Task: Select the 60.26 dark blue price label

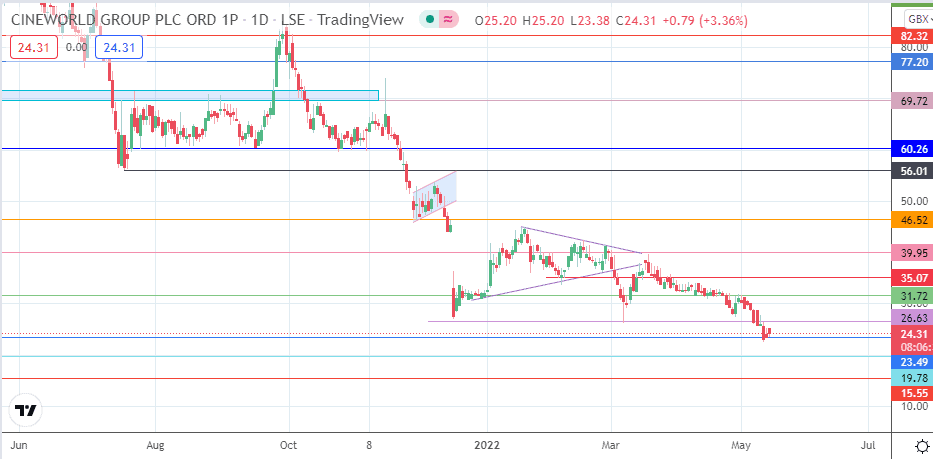Action: tap(912, 149)
